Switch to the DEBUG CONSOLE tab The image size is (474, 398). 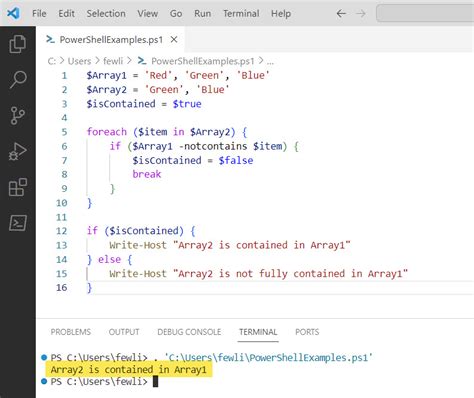click(x=189, y=332)
